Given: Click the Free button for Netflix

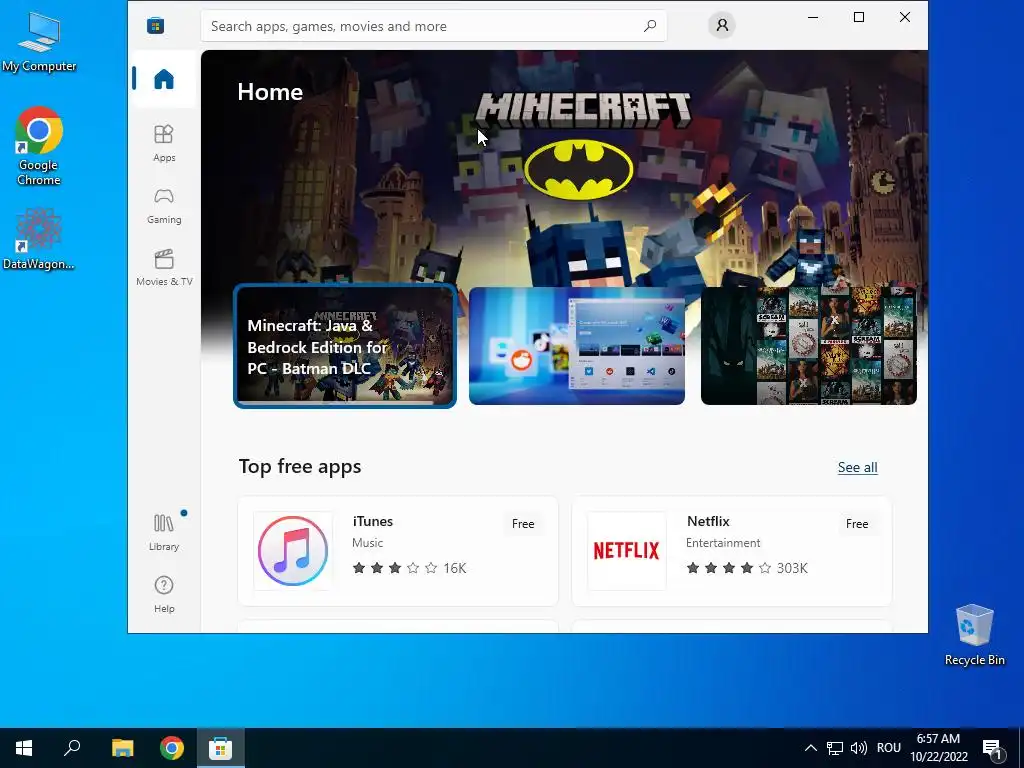Looking at the screenshot, I should pyautogui.click(x=857, y=524).
